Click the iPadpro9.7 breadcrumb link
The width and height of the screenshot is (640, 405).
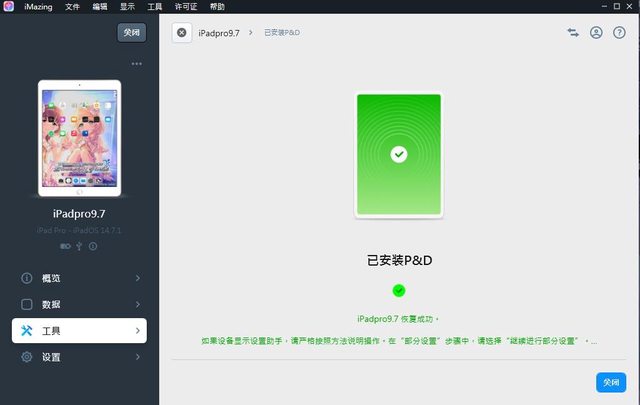219,33
